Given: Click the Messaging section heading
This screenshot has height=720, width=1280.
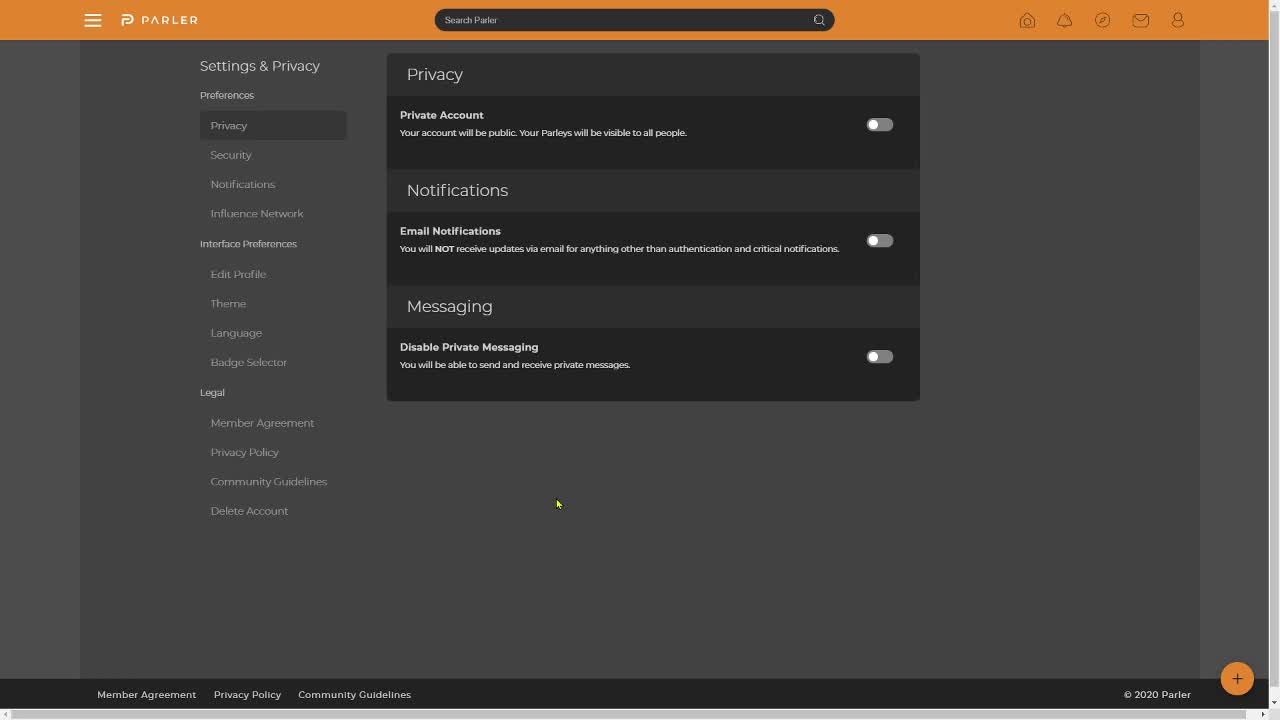Looking at the screenshot, I should point(449,306).
